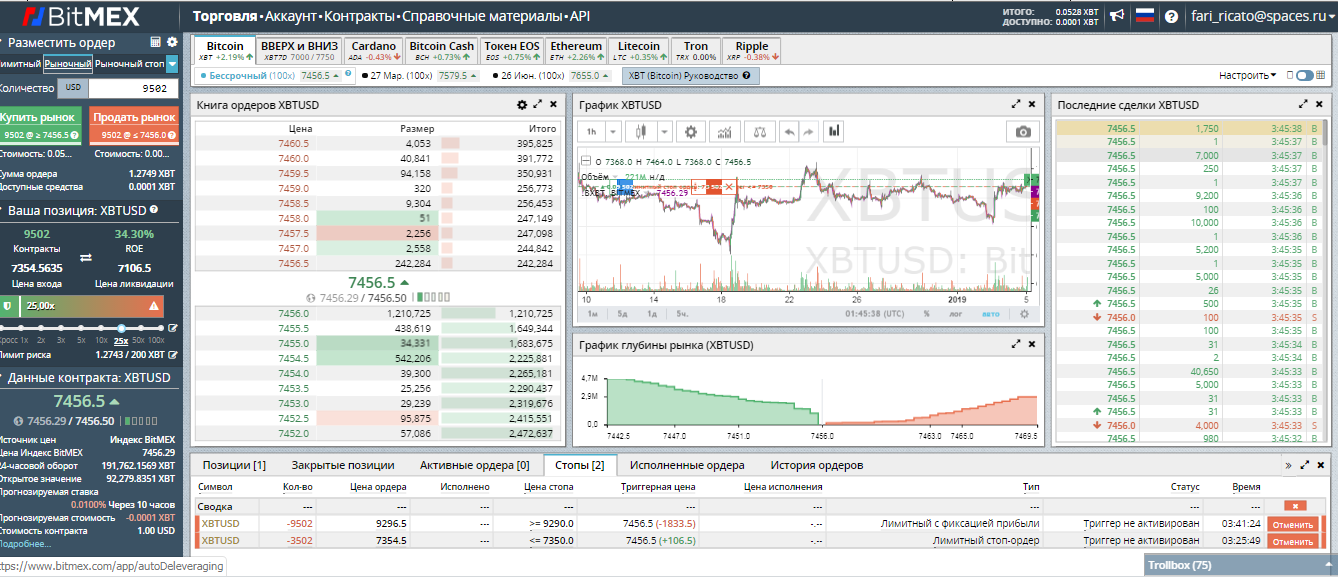Click help icon beside Ваша позиция: XBTUSD

pos(154,210)
